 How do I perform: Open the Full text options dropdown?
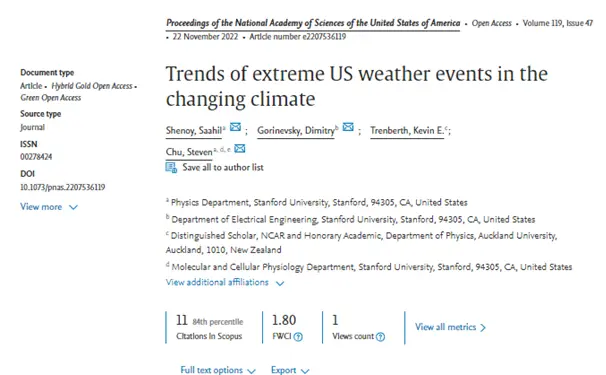[218, 370]
